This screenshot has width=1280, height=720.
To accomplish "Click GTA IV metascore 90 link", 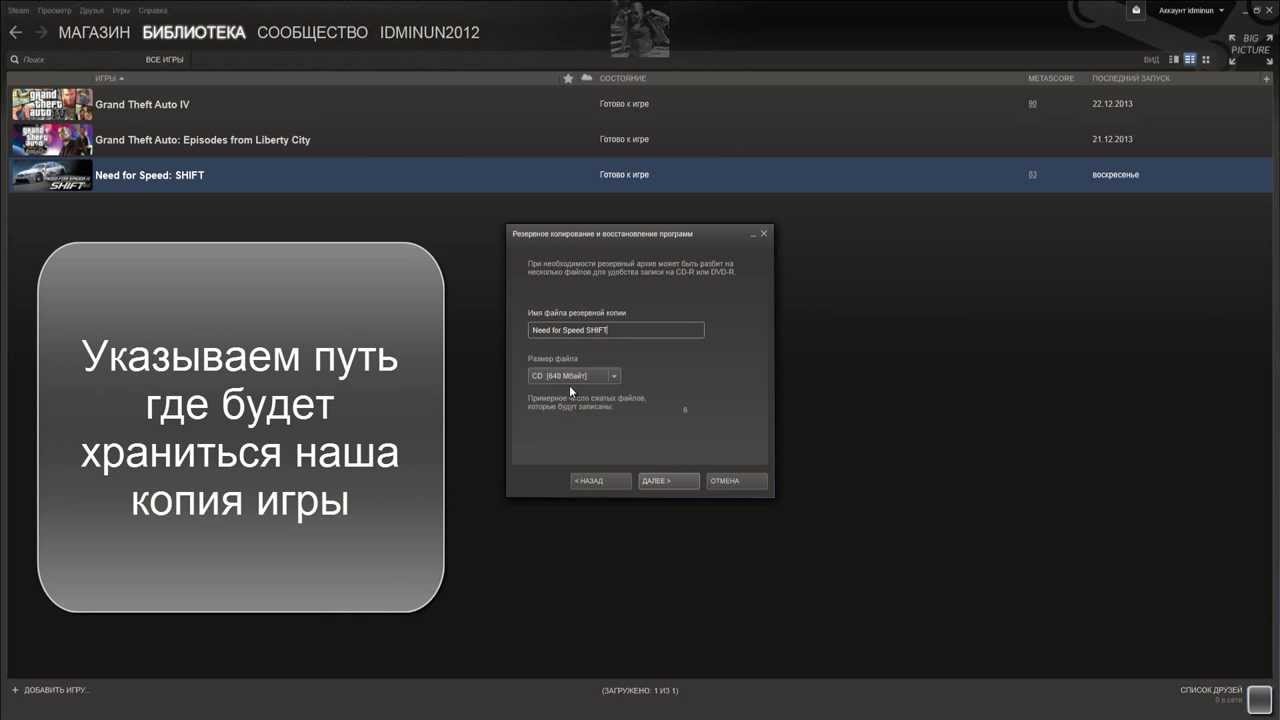I will pyautogui.click(x=1033, y=104).
